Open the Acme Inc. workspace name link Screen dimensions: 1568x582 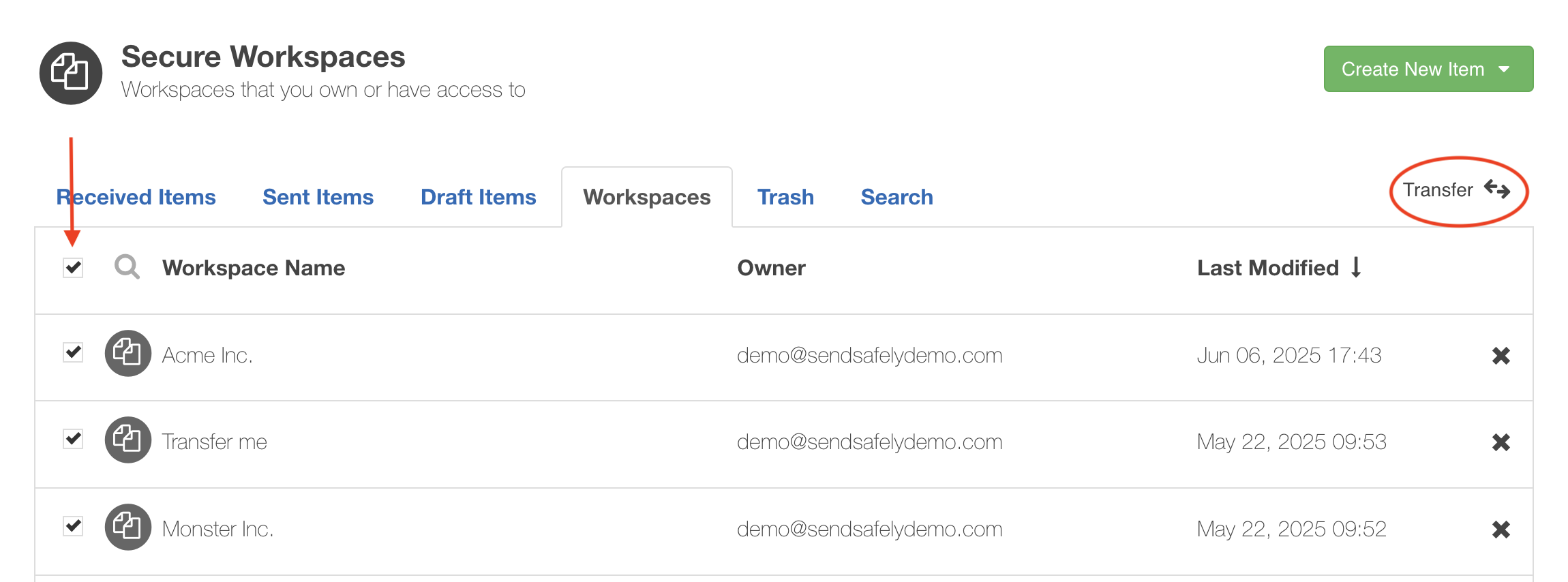(207, 355)
